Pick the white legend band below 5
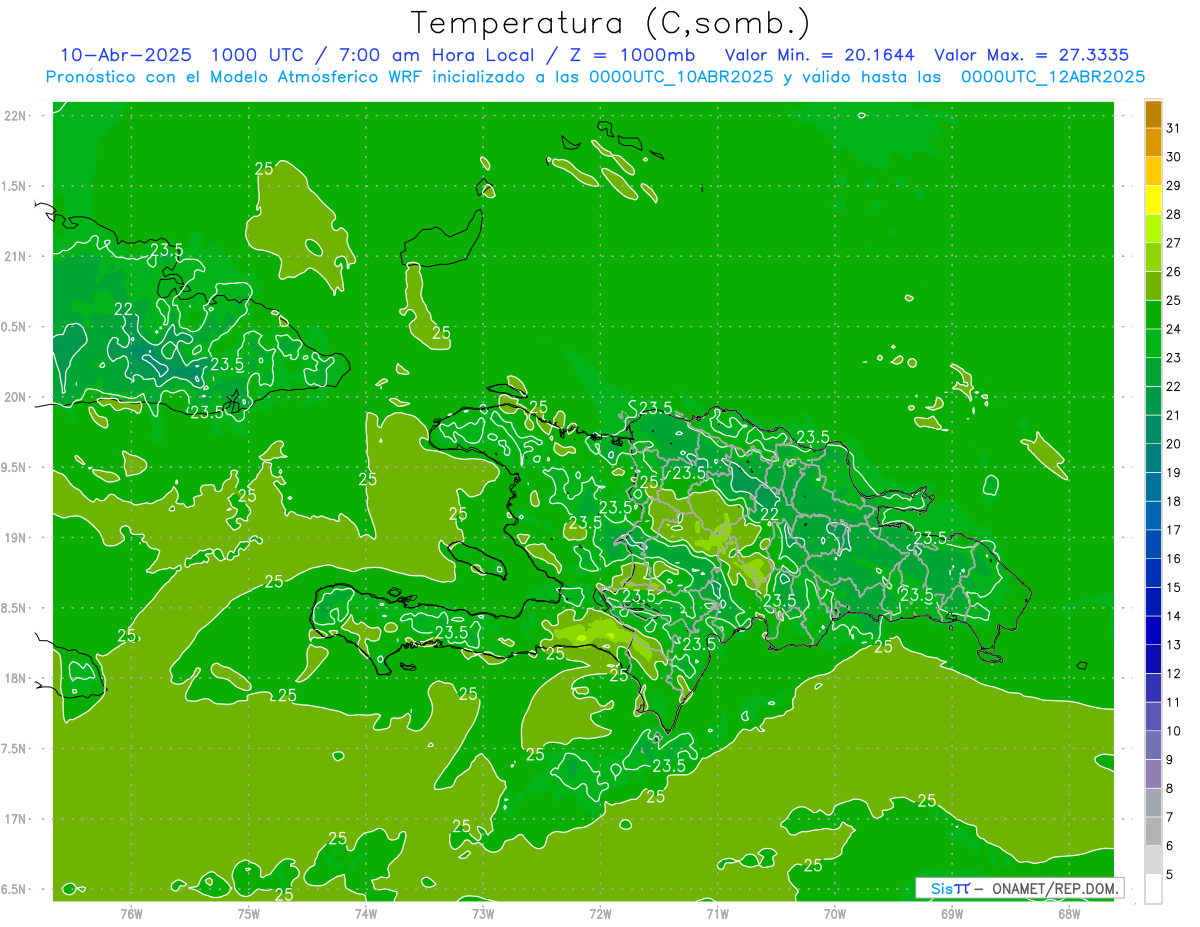Screen dimensions: 1200x927 click(1153, 889)
